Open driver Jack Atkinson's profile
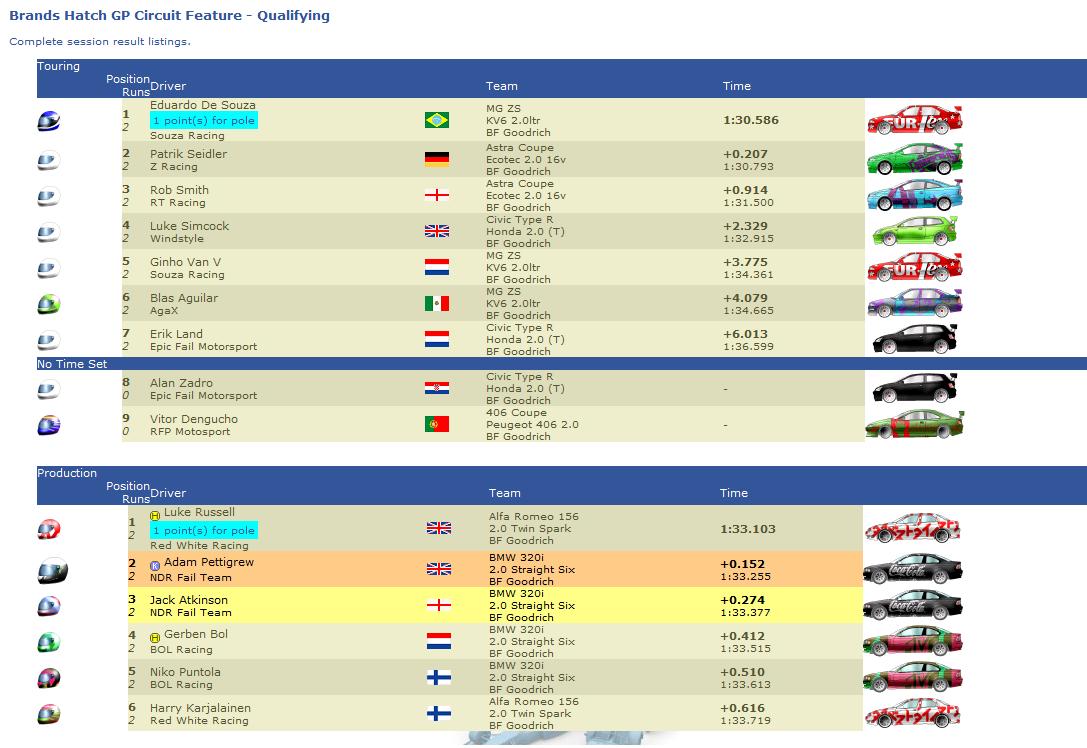 189,600
